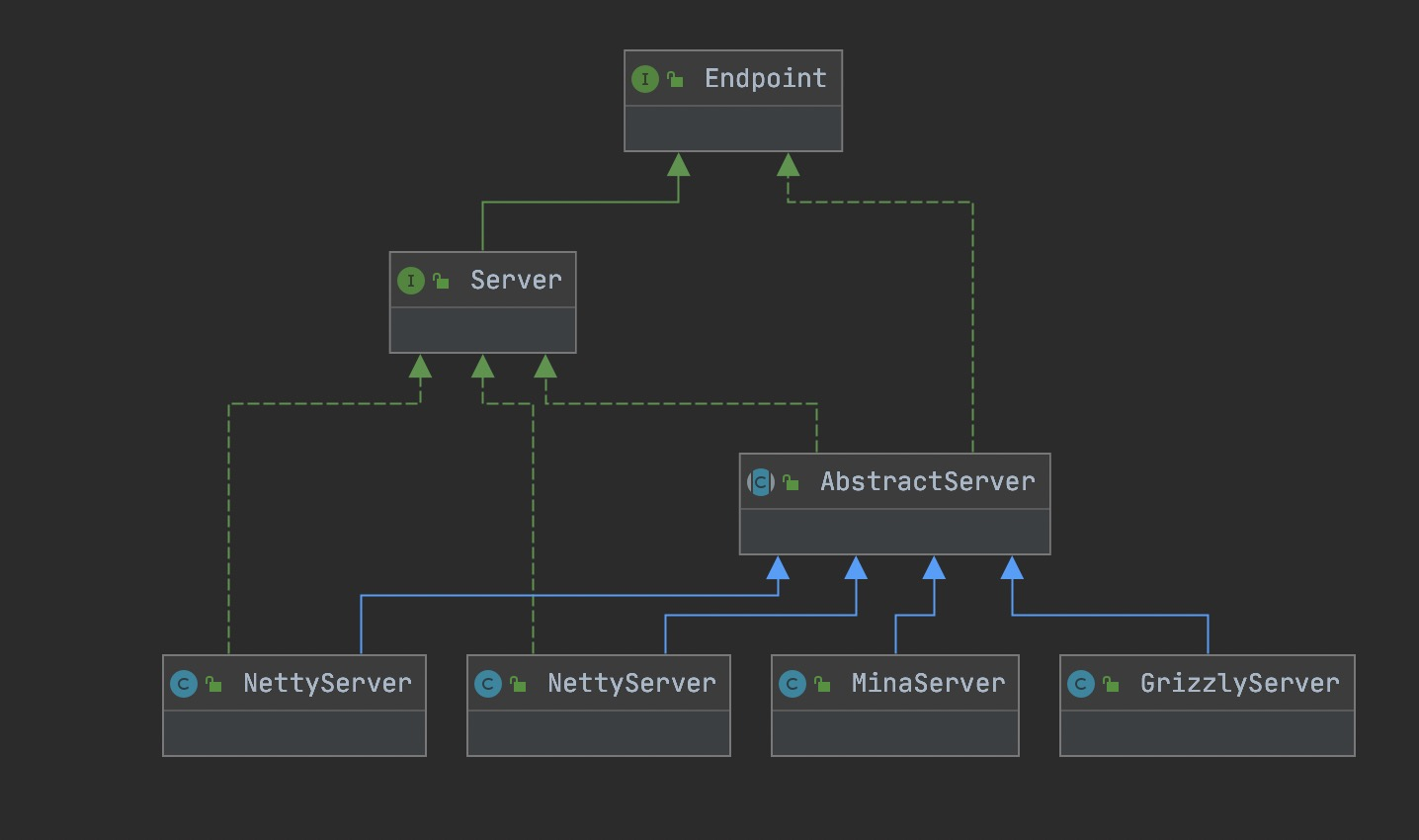Viewport: 1419px width, 840px height.
Task: Click the empty members area of Server
Action: click(x=482, y=330)
